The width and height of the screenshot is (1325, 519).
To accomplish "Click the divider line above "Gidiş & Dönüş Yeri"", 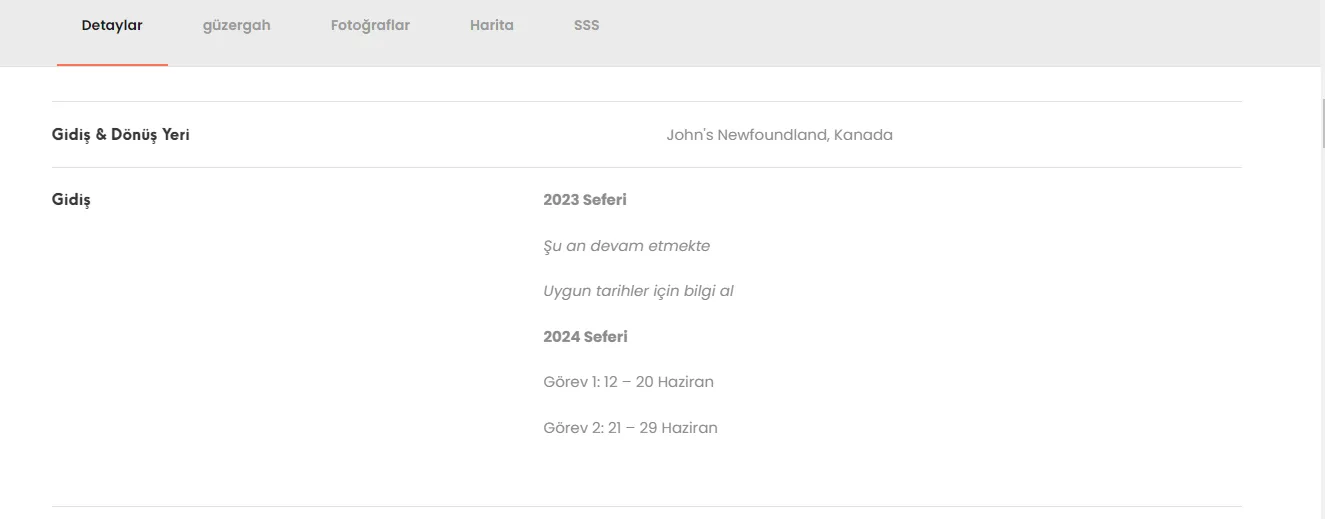I will click(646, 101).
